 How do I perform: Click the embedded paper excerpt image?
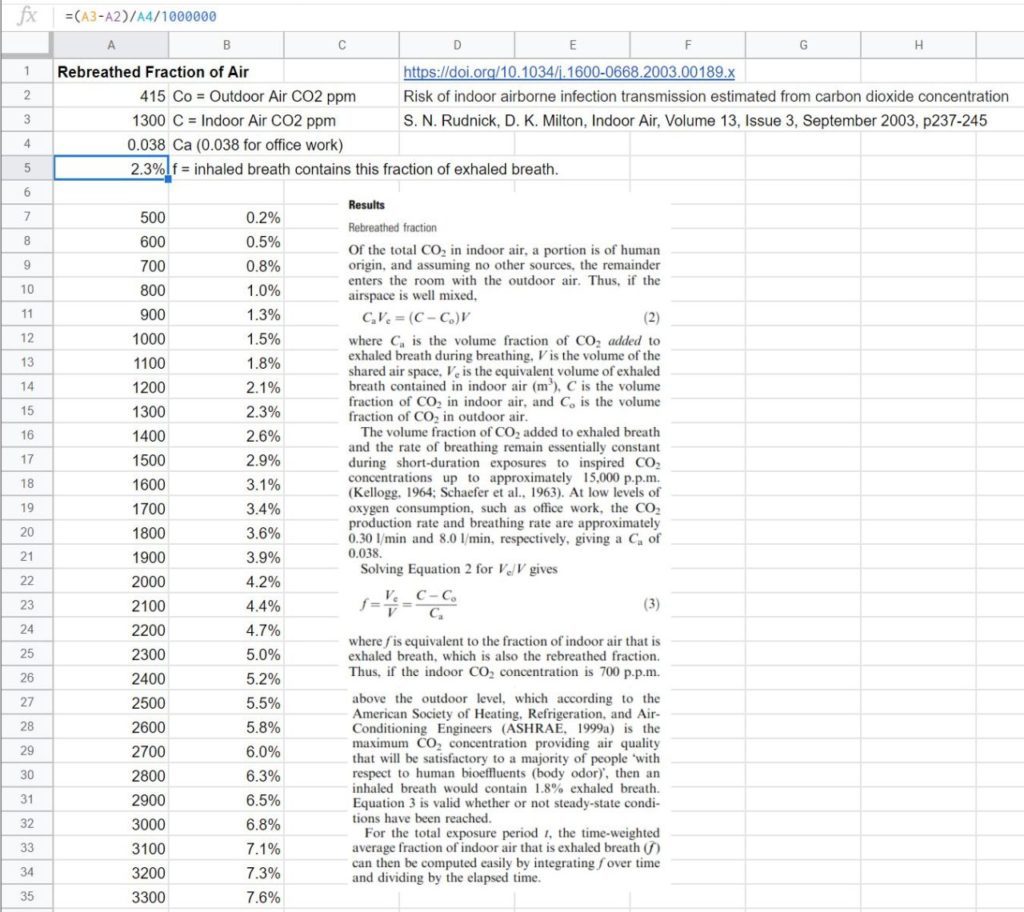click(504, 540)
